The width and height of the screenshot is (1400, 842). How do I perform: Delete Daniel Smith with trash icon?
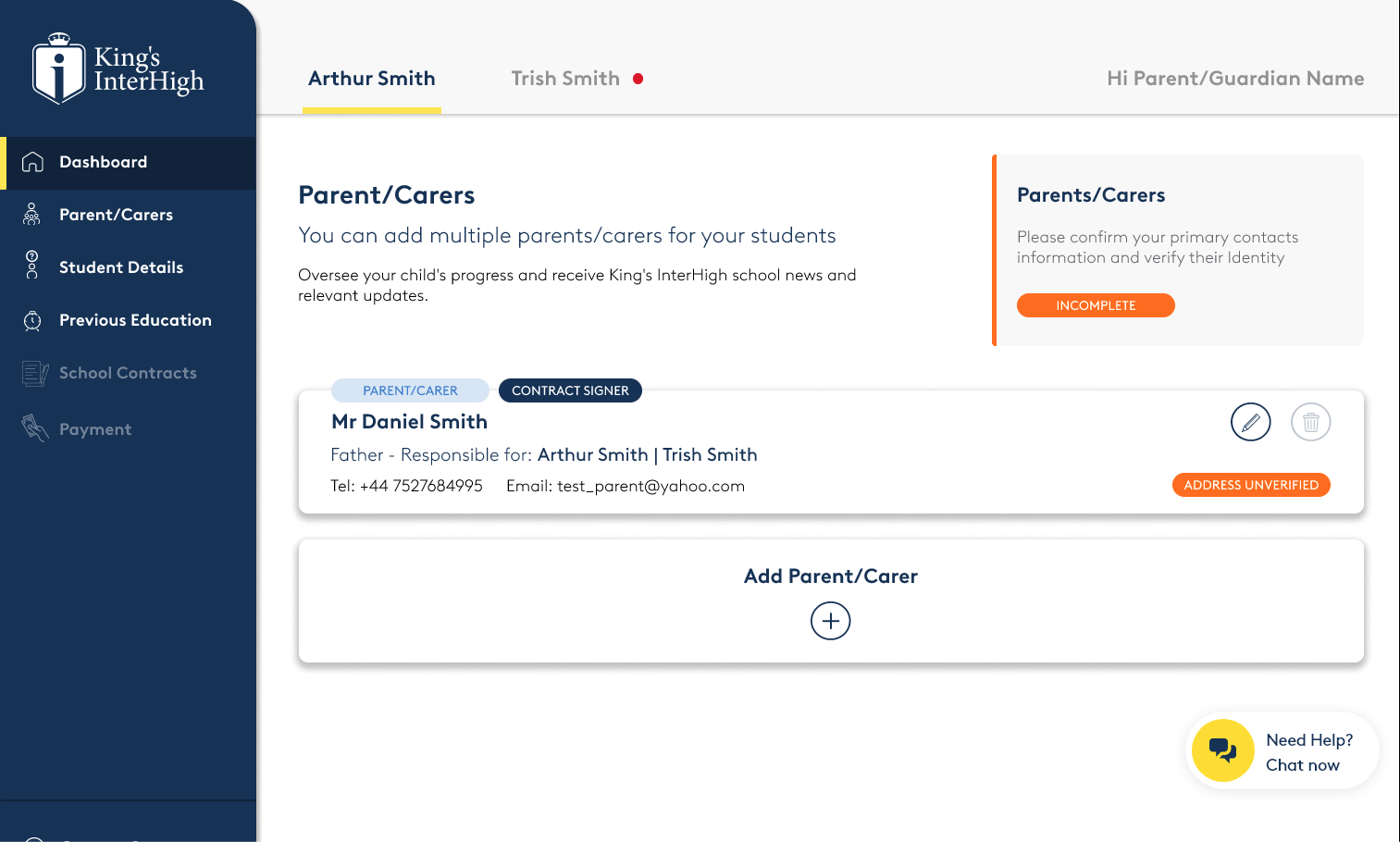point(1310,422)
